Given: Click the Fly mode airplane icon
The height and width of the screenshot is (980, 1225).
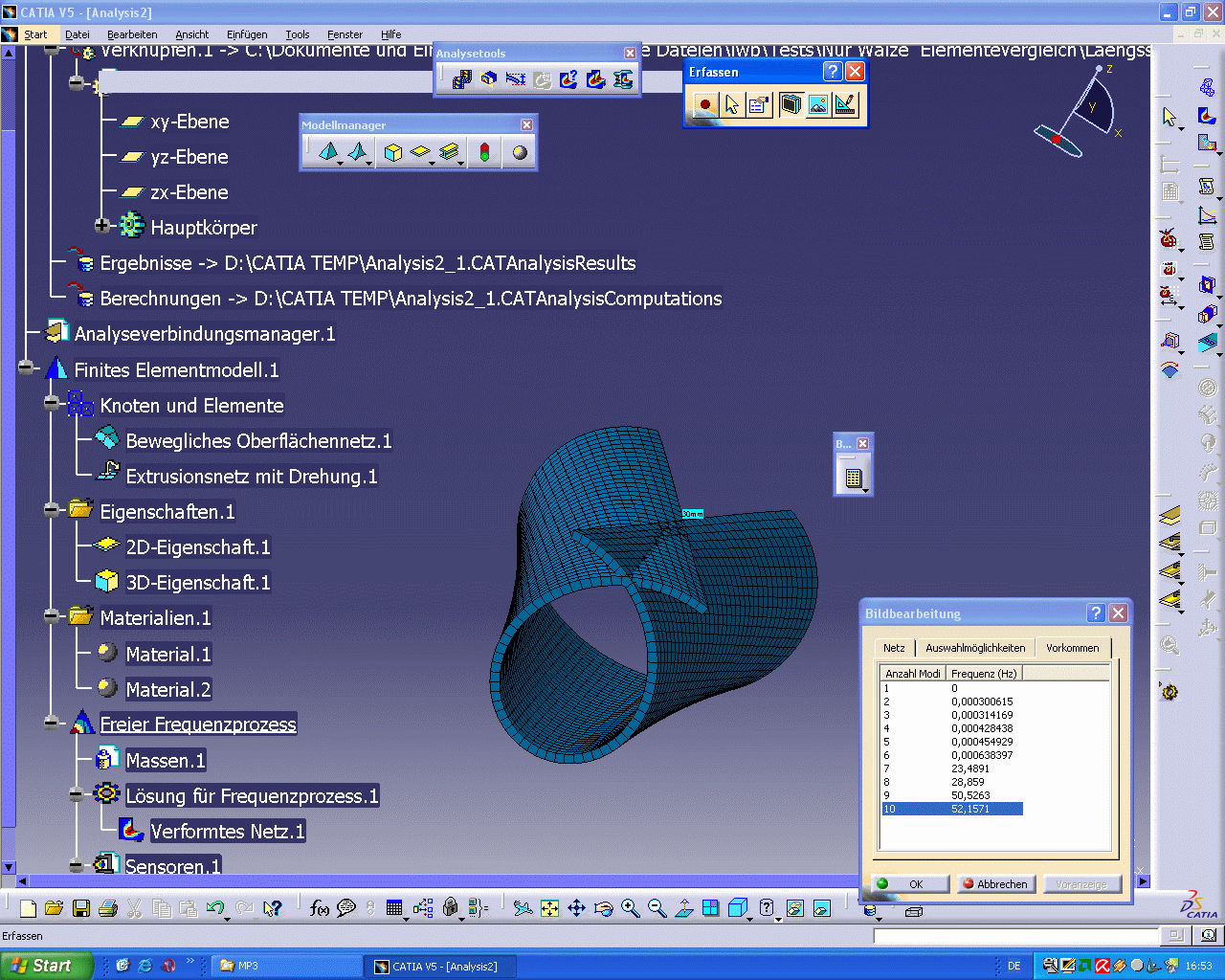Looking at the screenshot, I should (523, 908).
